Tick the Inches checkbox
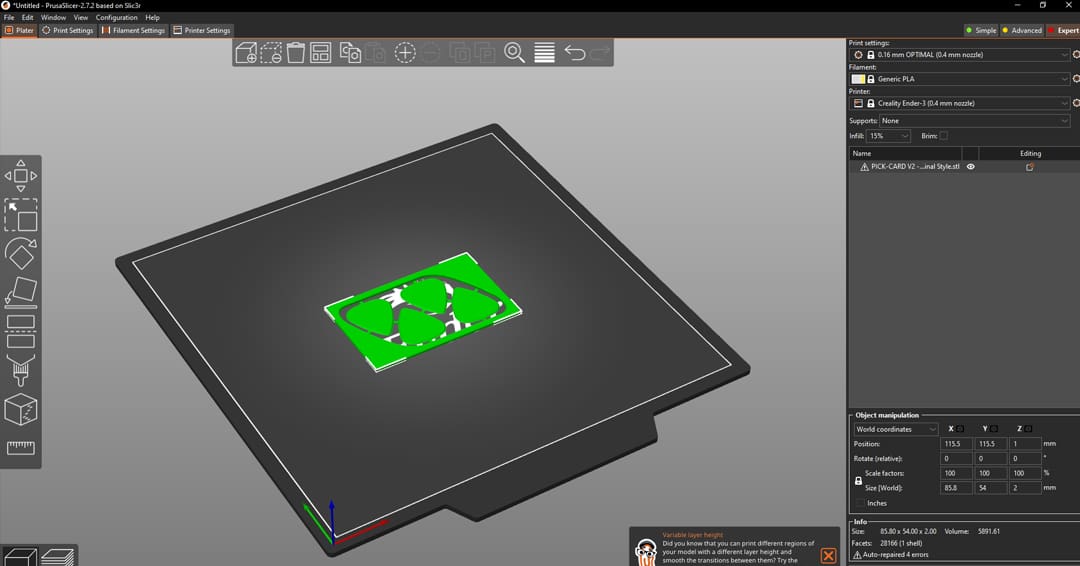 point(859,503)
